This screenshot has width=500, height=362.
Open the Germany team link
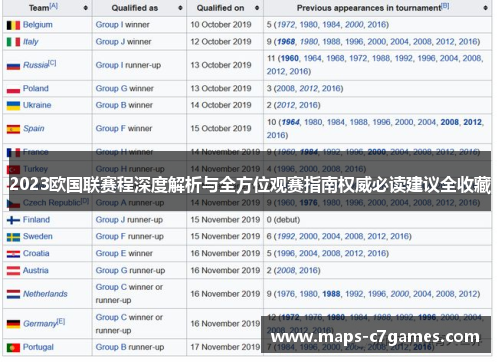pyautogui.click(x=40, y=324)
